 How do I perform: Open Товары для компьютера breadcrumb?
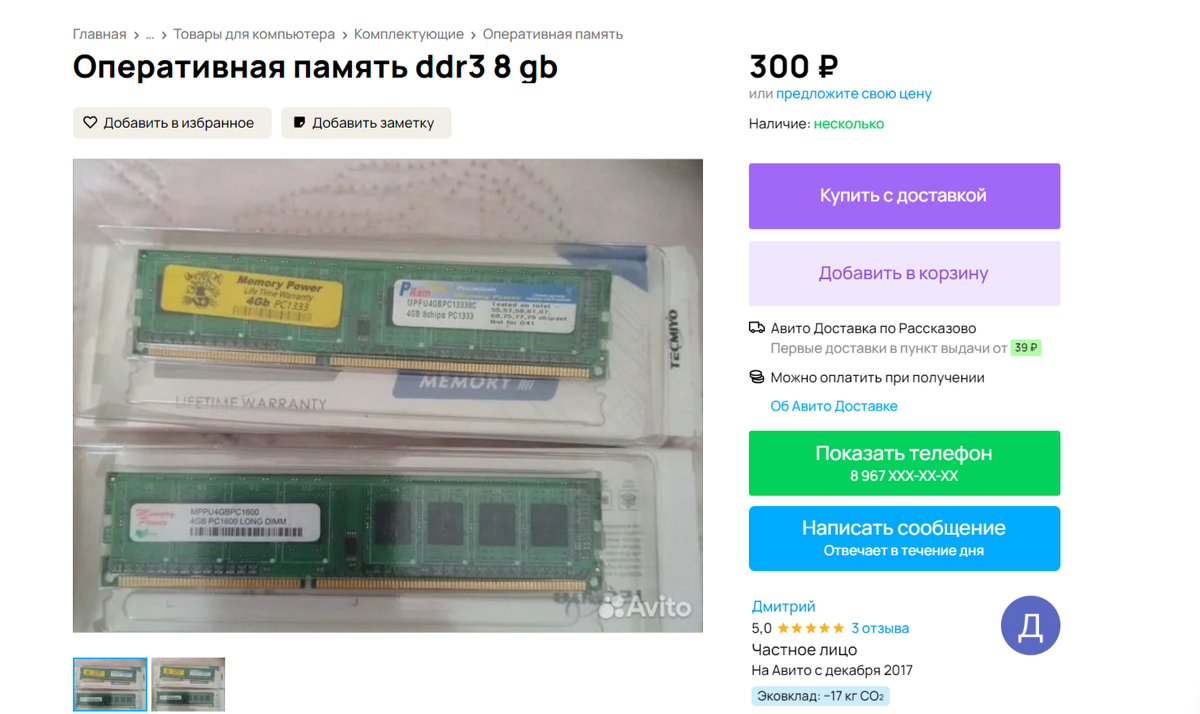point(254,34)
